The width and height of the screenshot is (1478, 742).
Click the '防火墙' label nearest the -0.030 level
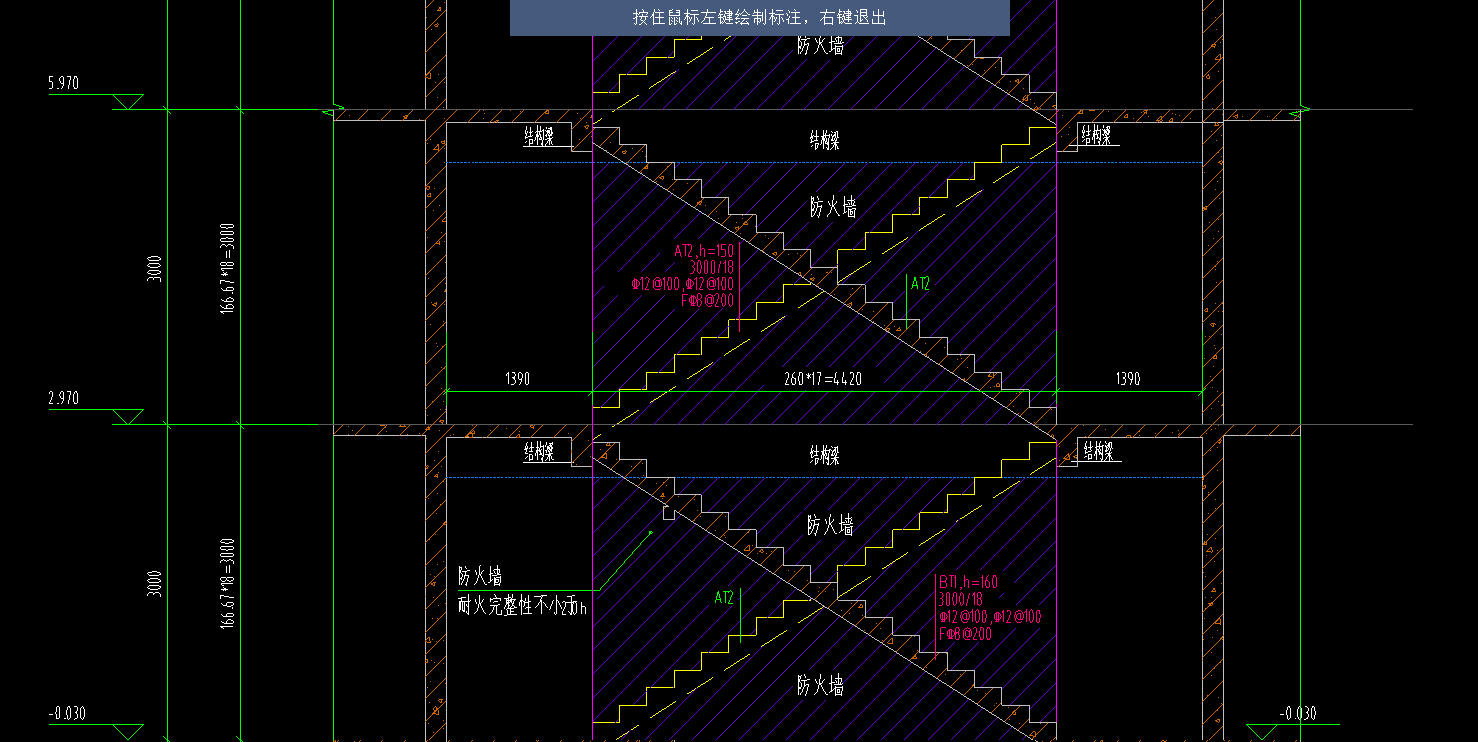pyautogui.click(x=820, y=686)
